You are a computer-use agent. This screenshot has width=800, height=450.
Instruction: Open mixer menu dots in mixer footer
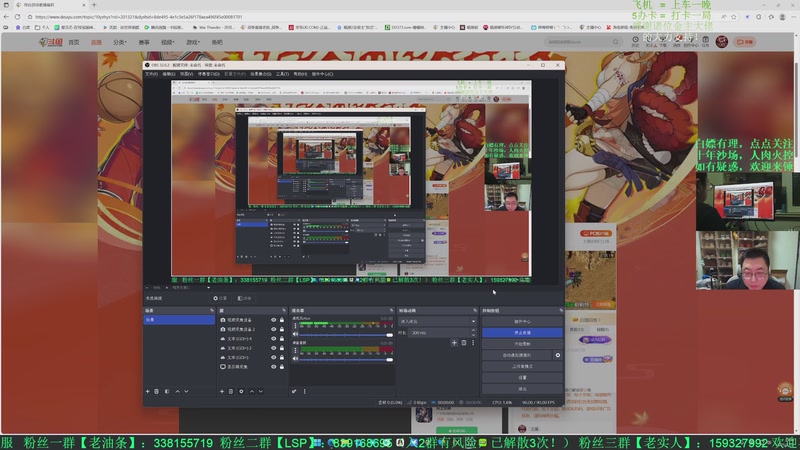pyautogui.click(x=305, y=391)
